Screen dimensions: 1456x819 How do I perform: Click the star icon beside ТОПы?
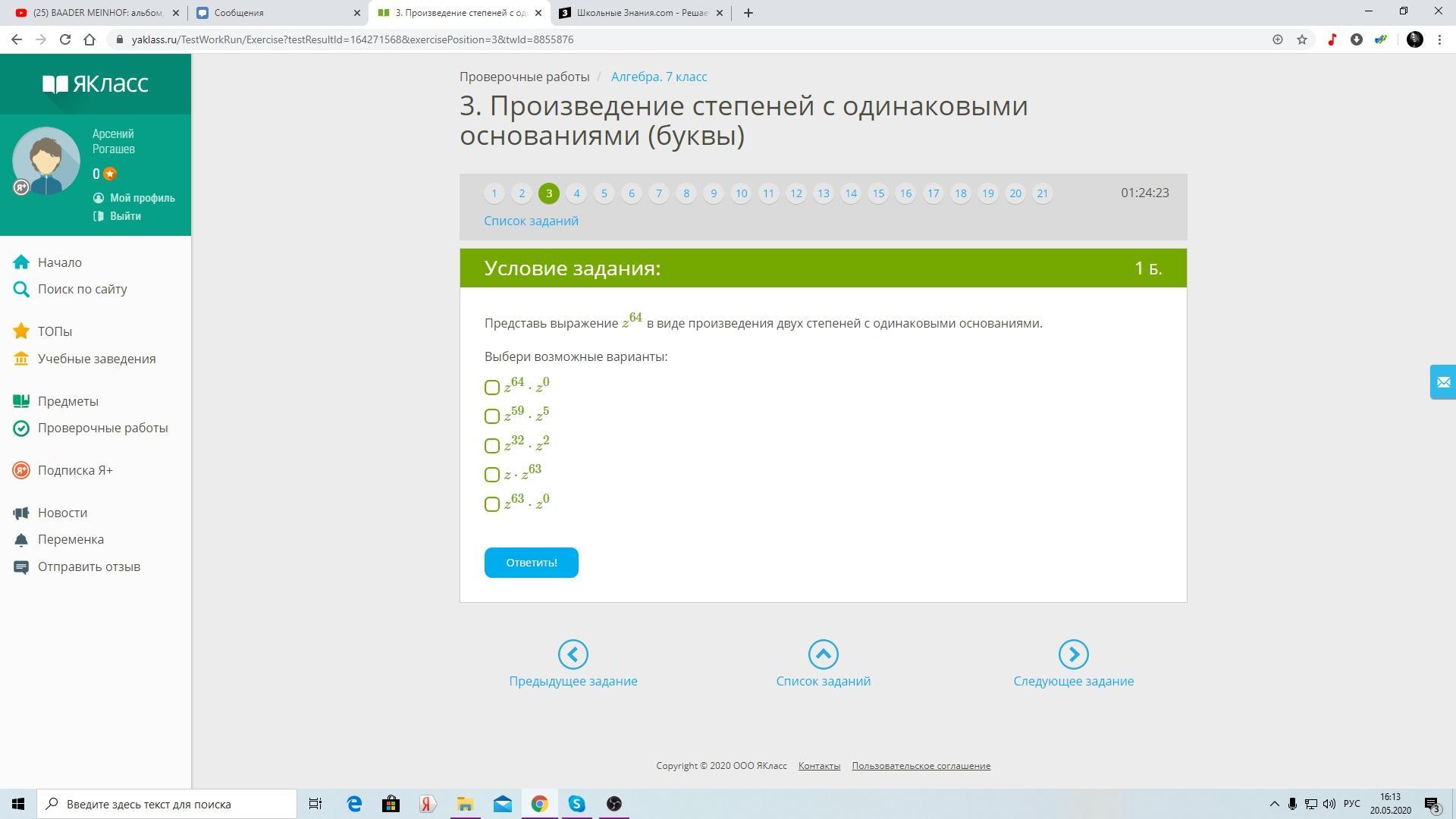coord(21,331)
